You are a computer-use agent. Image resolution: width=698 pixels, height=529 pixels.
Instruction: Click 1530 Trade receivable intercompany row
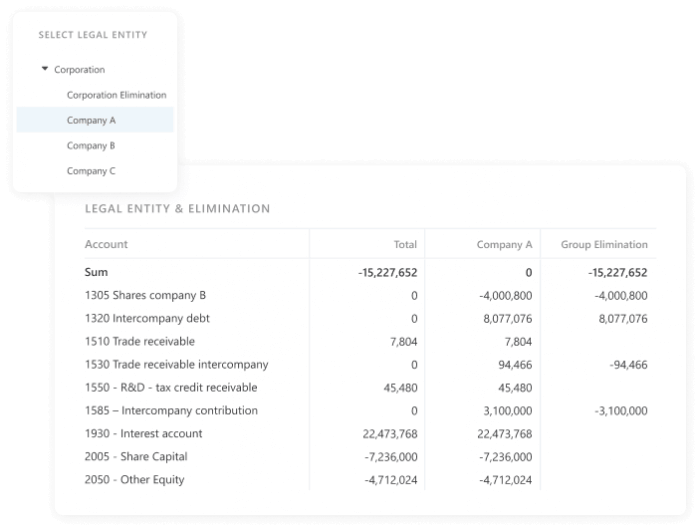[x=176, y=365]
